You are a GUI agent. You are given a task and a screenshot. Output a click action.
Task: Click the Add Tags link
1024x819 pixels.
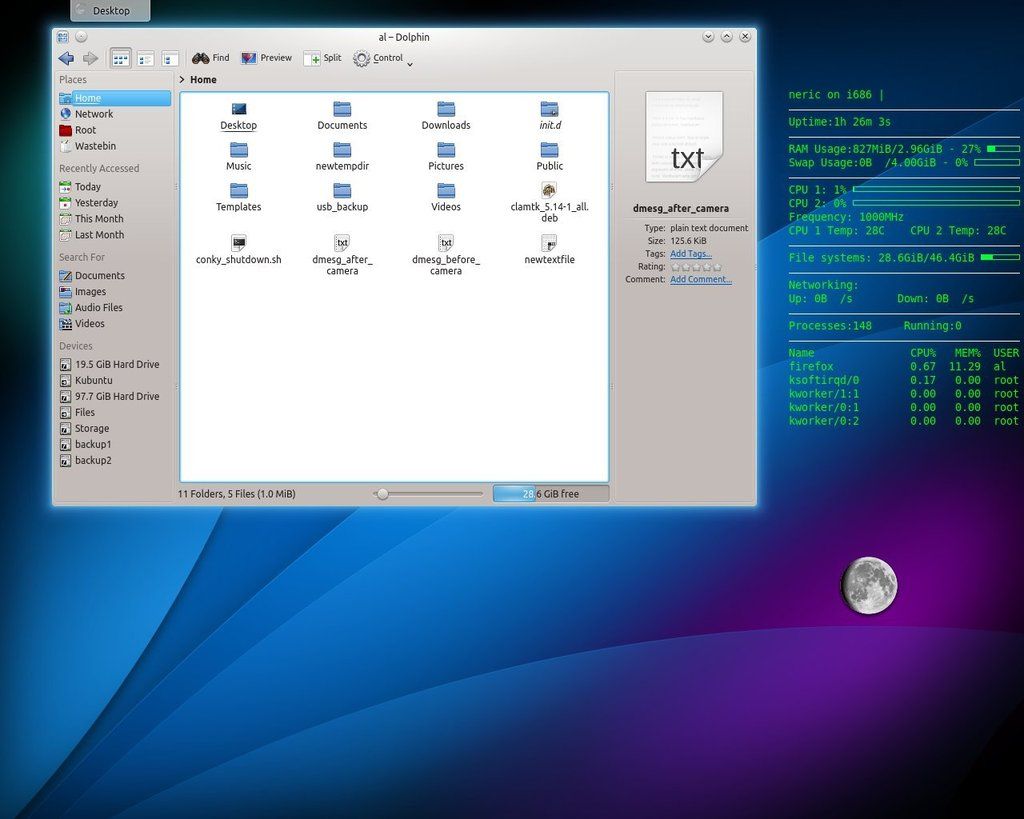click(x=691, y=253)
